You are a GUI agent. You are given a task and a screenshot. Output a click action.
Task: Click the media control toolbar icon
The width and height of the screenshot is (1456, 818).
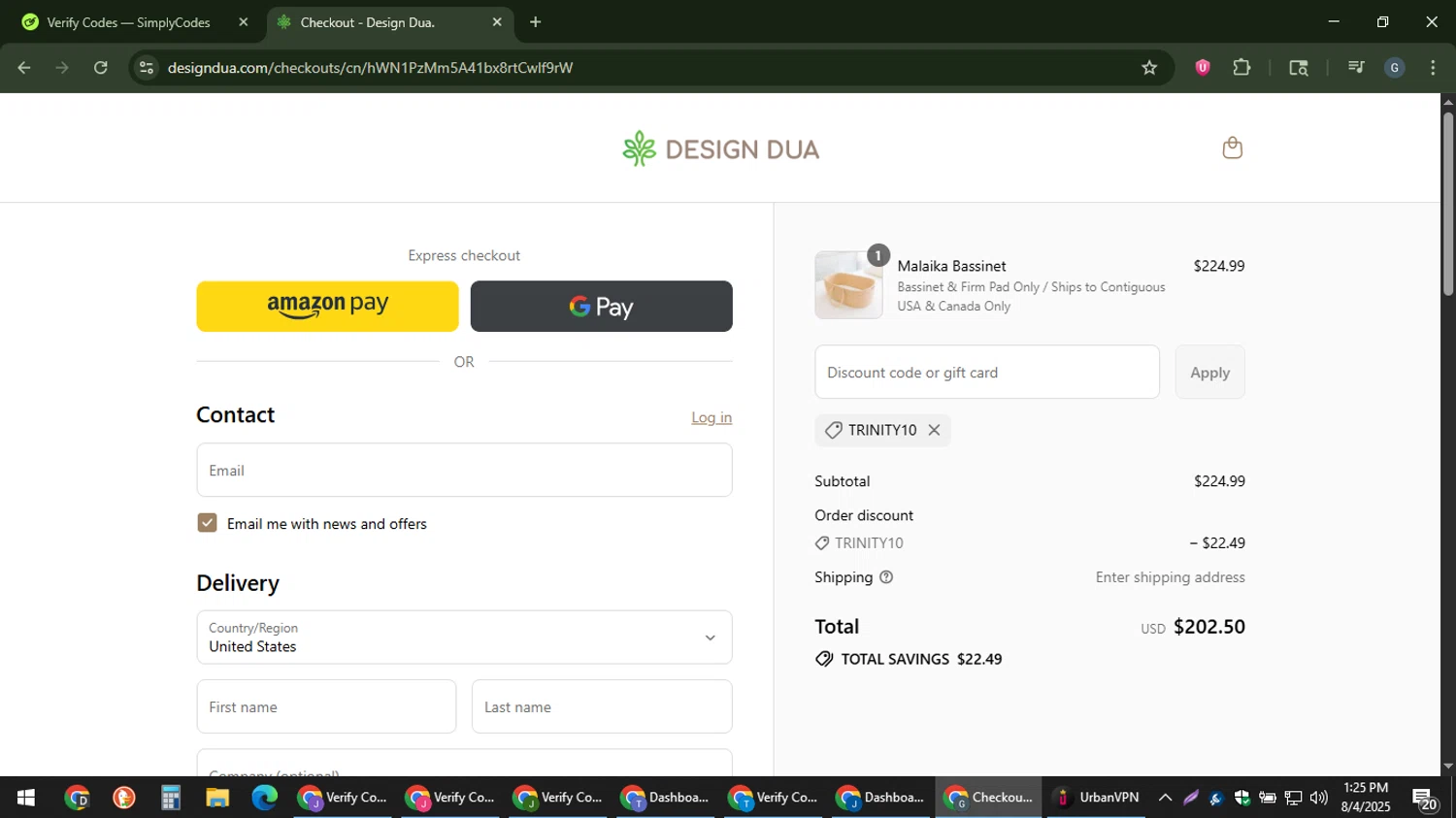(x=1356, y=68)
